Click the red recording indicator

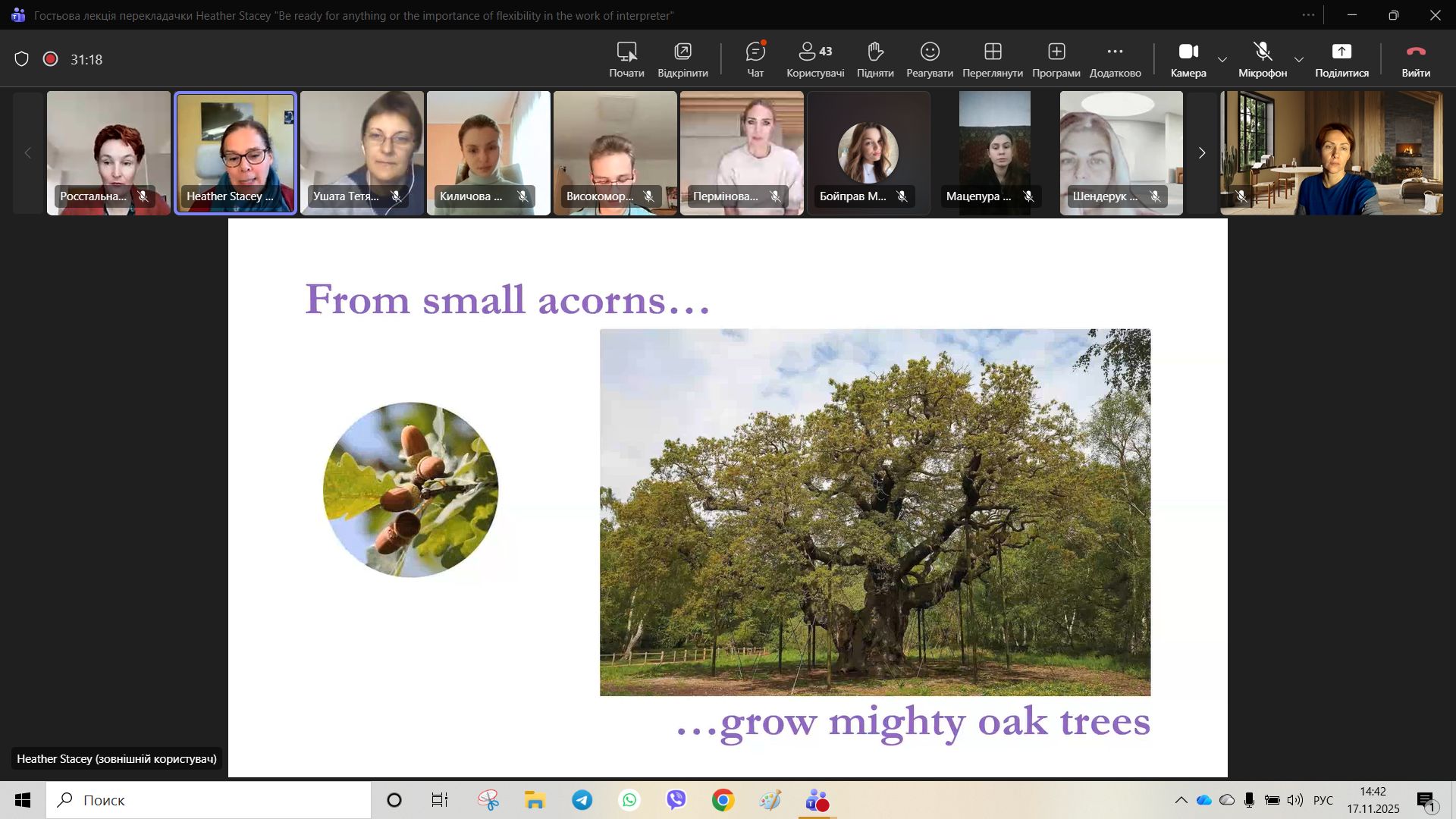(51, 59)
